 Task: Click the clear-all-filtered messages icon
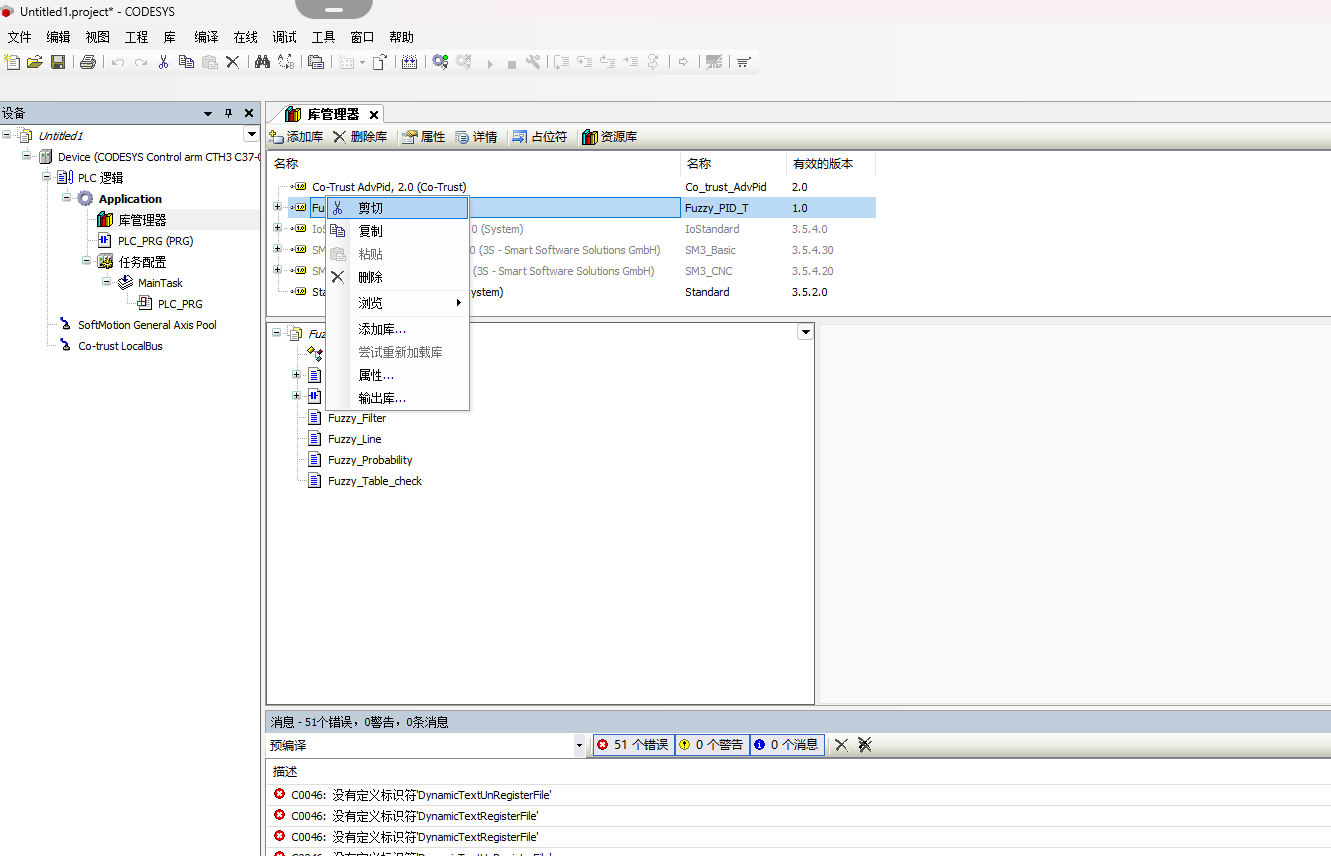(x=865, y=744)
